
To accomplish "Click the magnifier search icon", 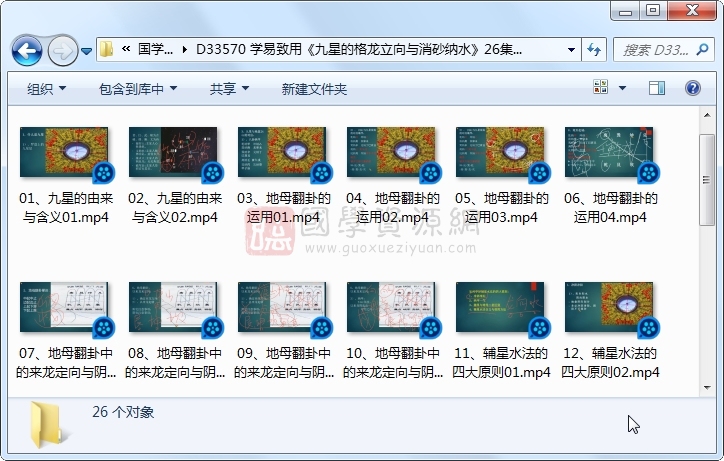I will click(x=702, y=49).
